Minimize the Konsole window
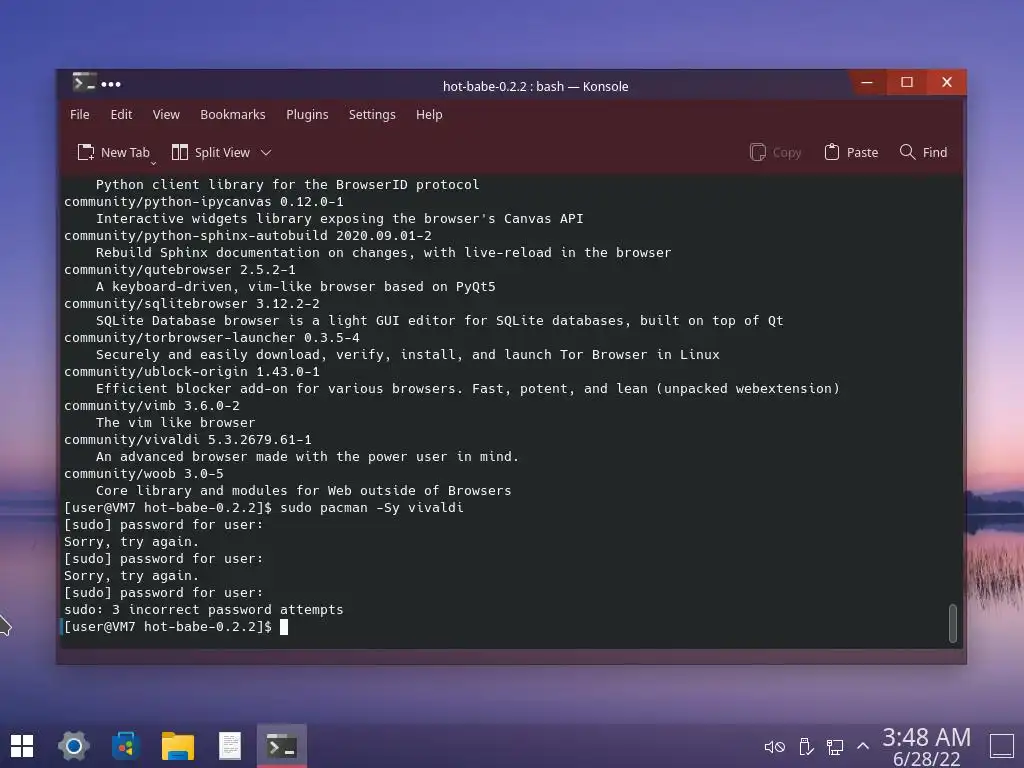 (x=867, y=82)
